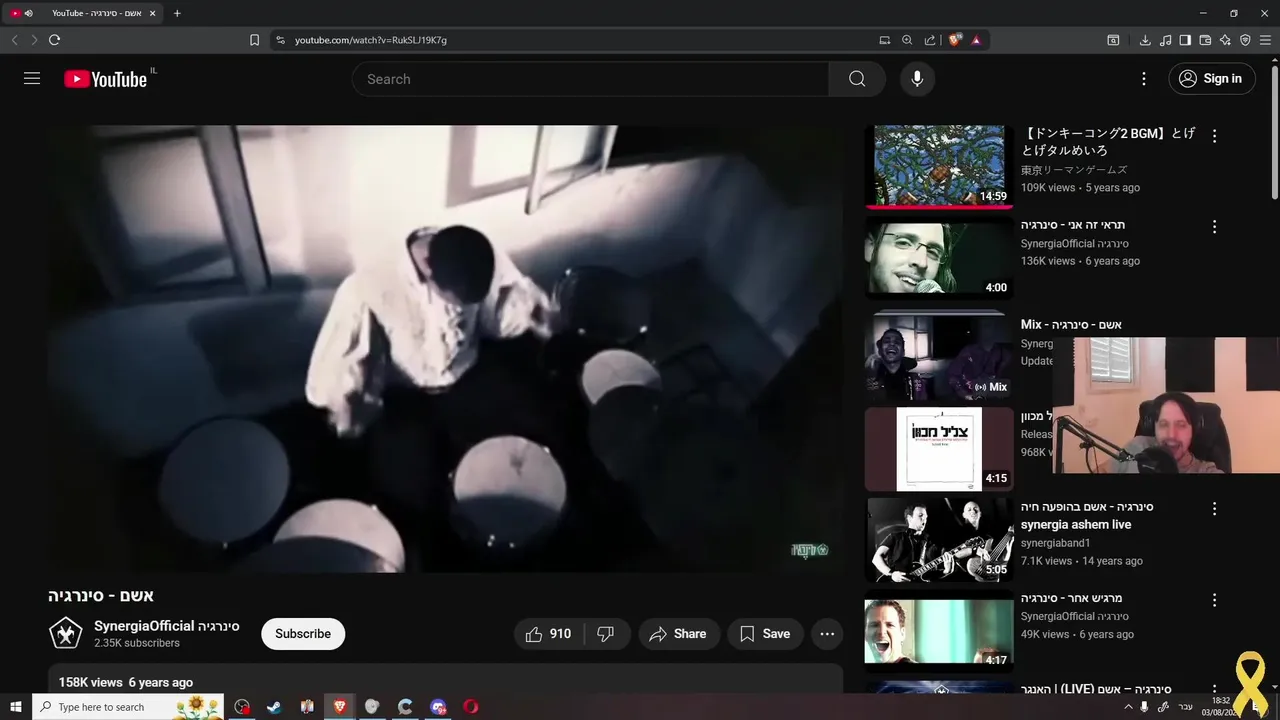This screenshot has height=720, width=1280.
Task: Click the tray microphone icon
Action: pos(1145,707)
